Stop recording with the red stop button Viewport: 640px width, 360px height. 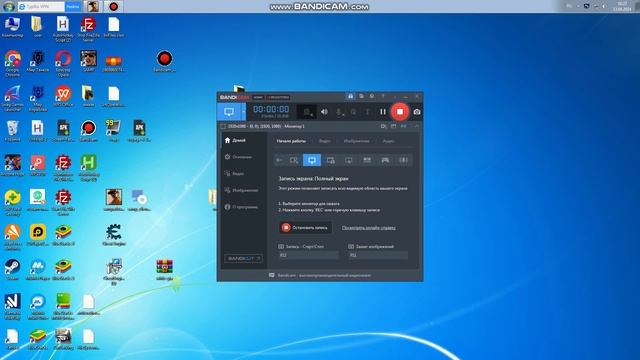400,111
